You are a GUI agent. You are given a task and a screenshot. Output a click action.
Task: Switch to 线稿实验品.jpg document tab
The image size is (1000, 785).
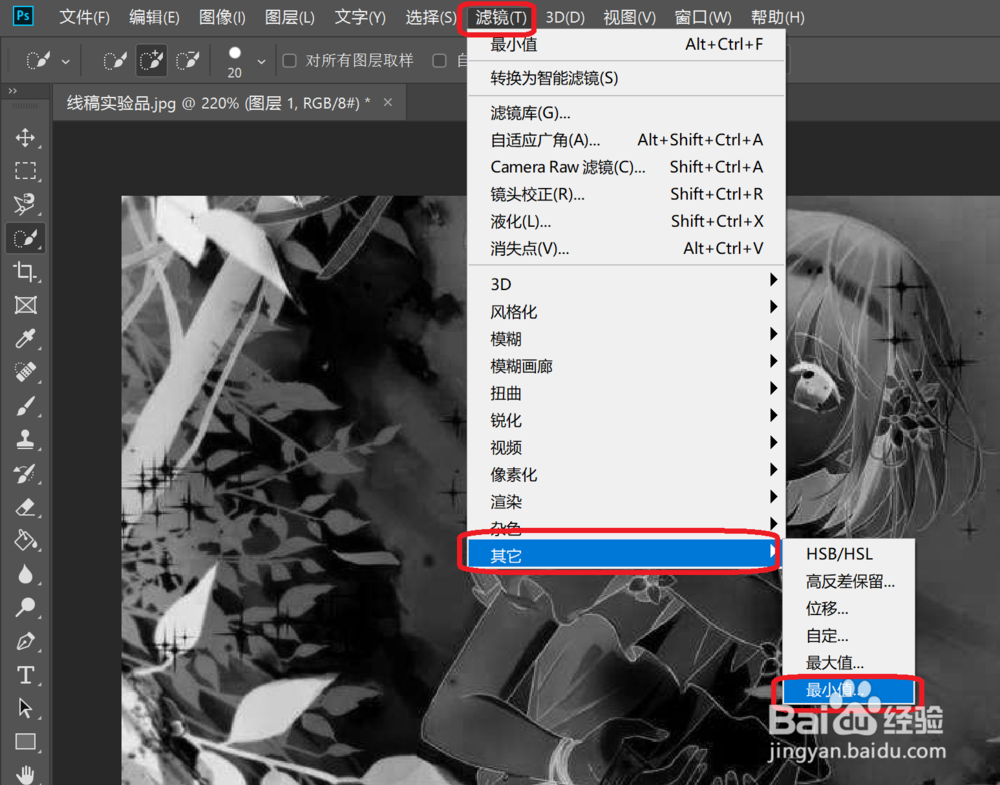click(218, 103)
